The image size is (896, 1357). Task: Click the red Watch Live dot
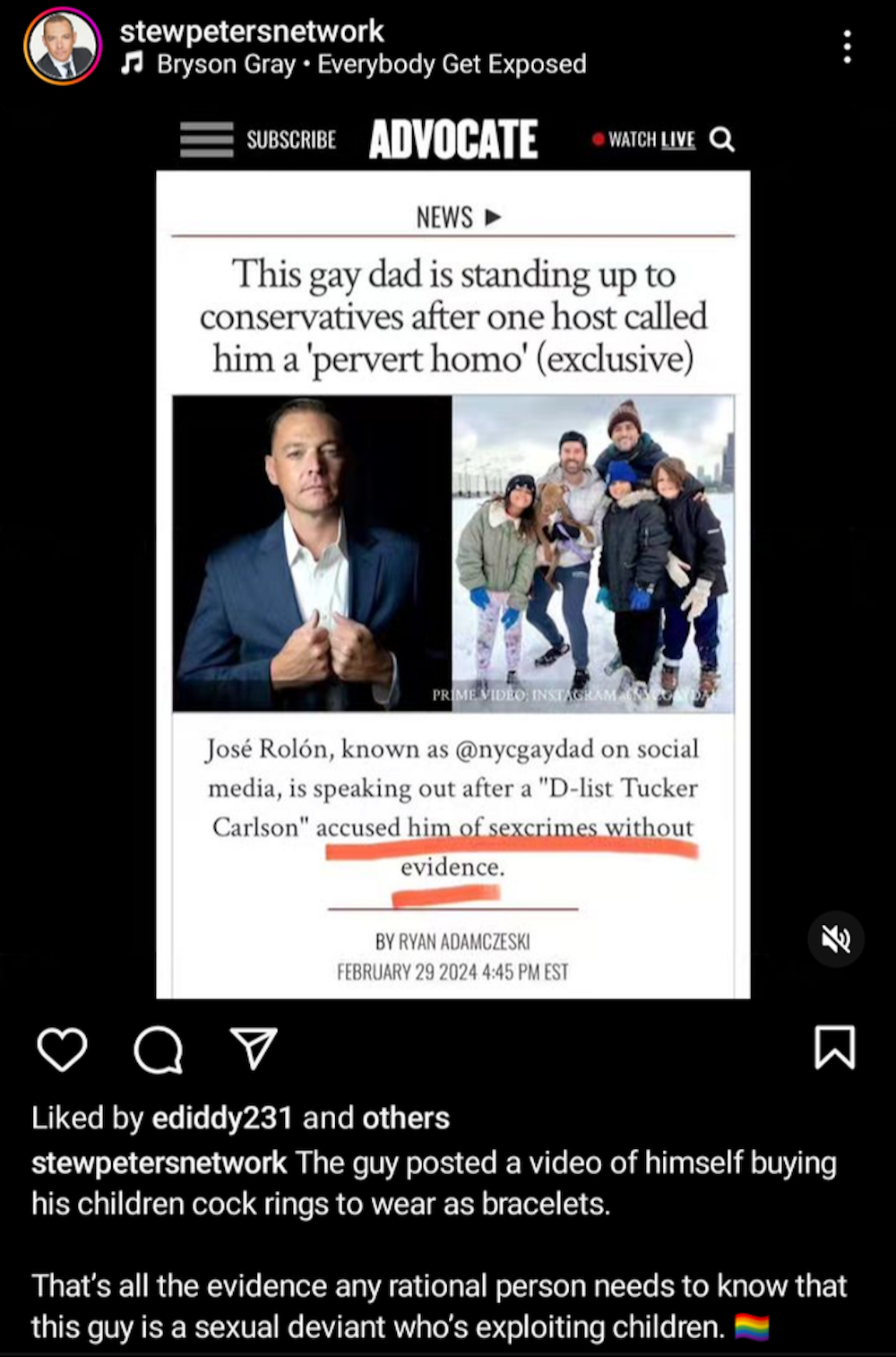598,139
